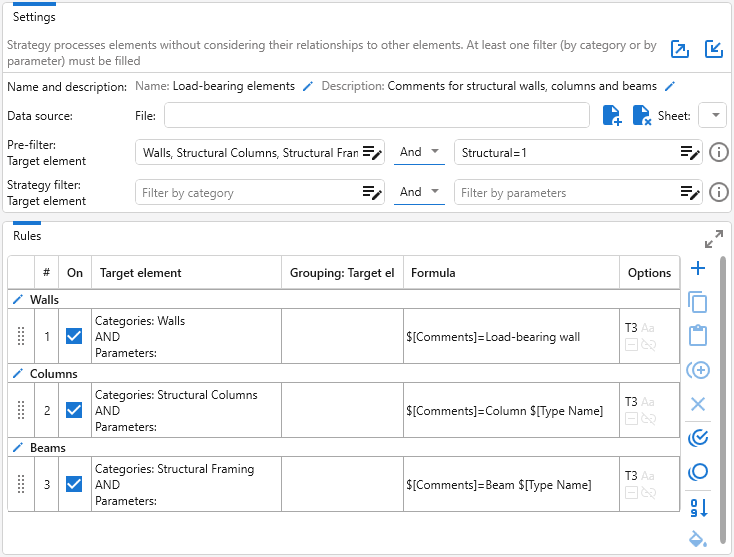The image size is (734, 557).
Task: Toggle T3 option in rule 2
Action: pos(631,402)
